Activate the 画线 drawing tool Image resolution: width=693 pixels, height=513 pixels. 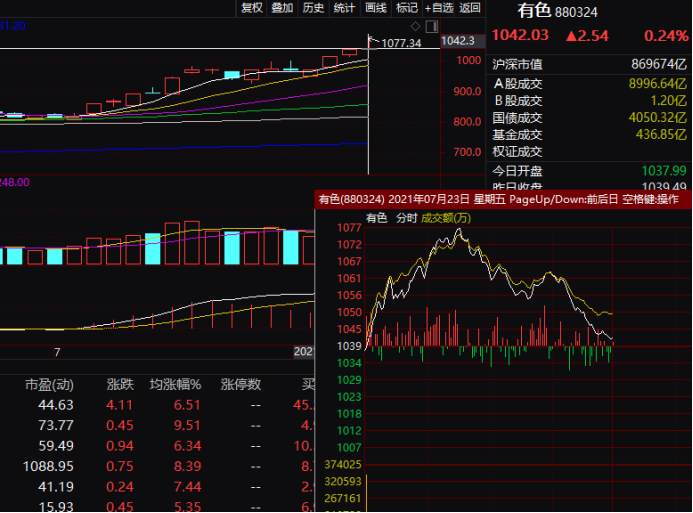(375, 8)
